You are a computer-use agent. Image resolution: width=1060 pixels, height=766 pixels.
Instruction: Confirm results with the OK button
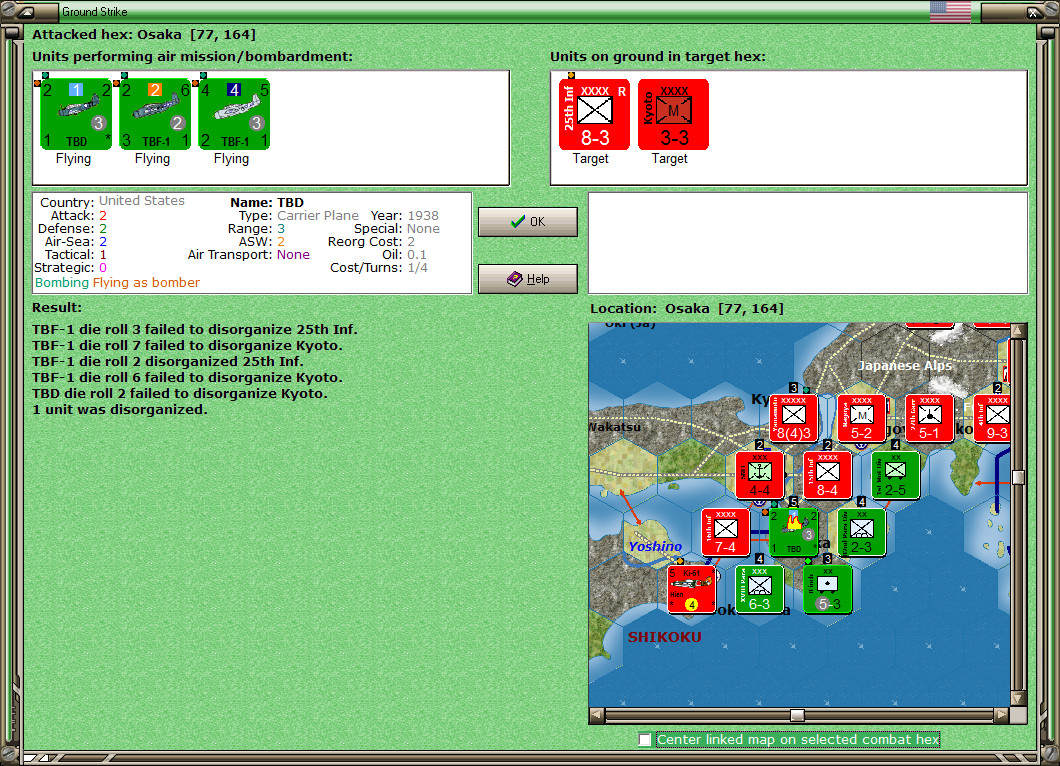tap(528, 222)
